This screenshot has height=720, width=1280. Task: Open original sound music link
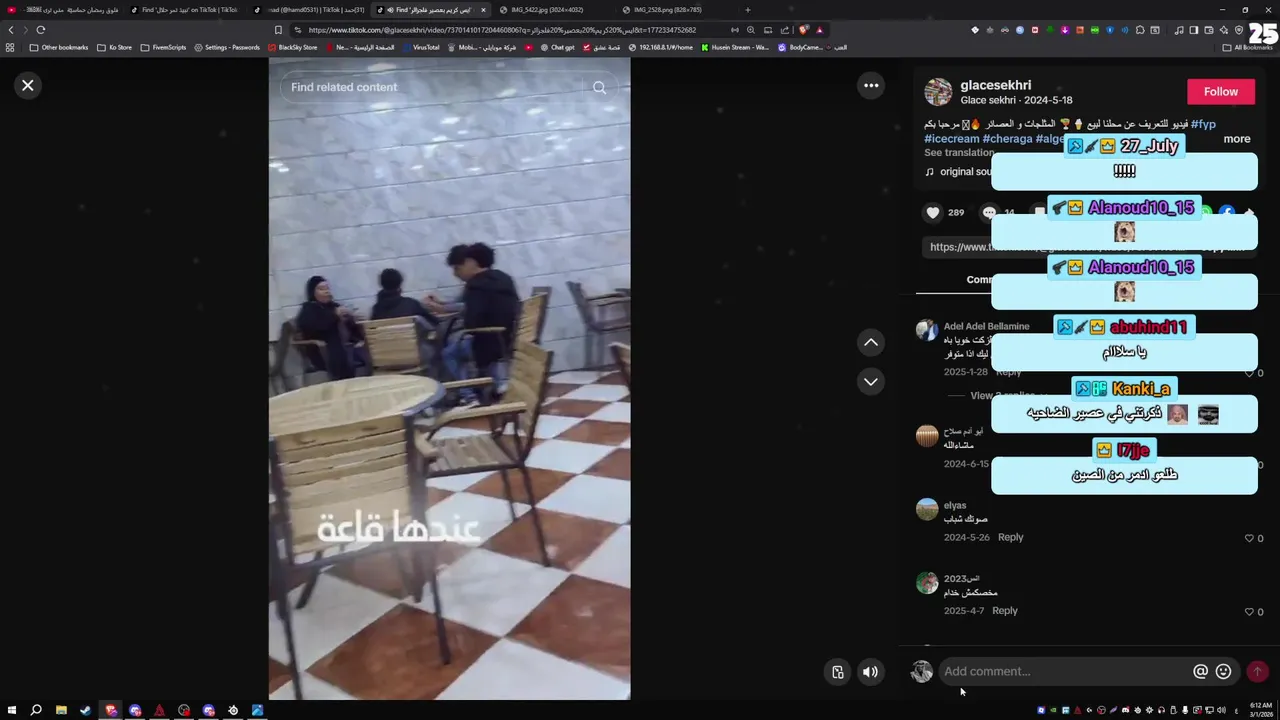tap(957, 172)
